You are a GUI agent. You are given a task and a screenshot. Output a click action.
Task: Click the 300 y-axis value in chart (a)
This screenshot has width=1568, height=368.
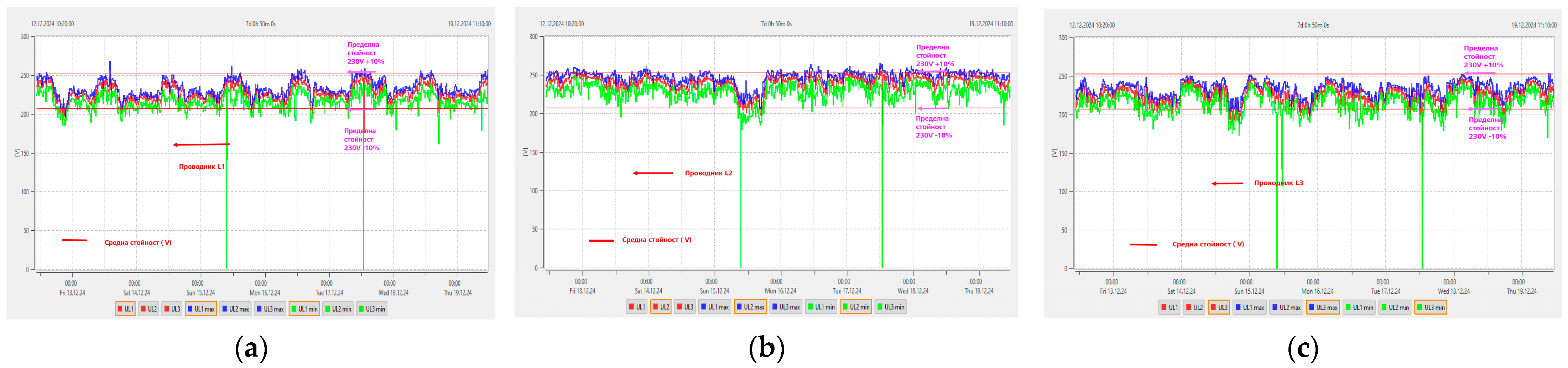coord(25,37)
